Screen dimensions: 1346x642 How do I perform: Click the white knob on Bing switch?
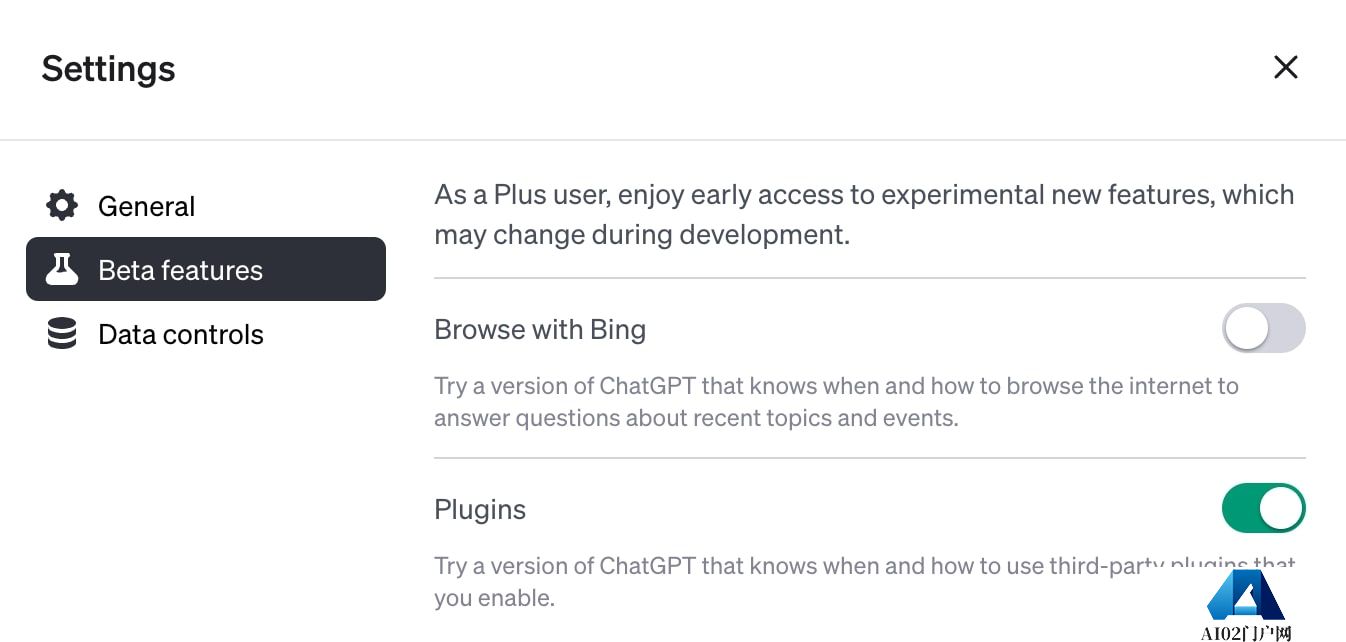coord(1247,328)
